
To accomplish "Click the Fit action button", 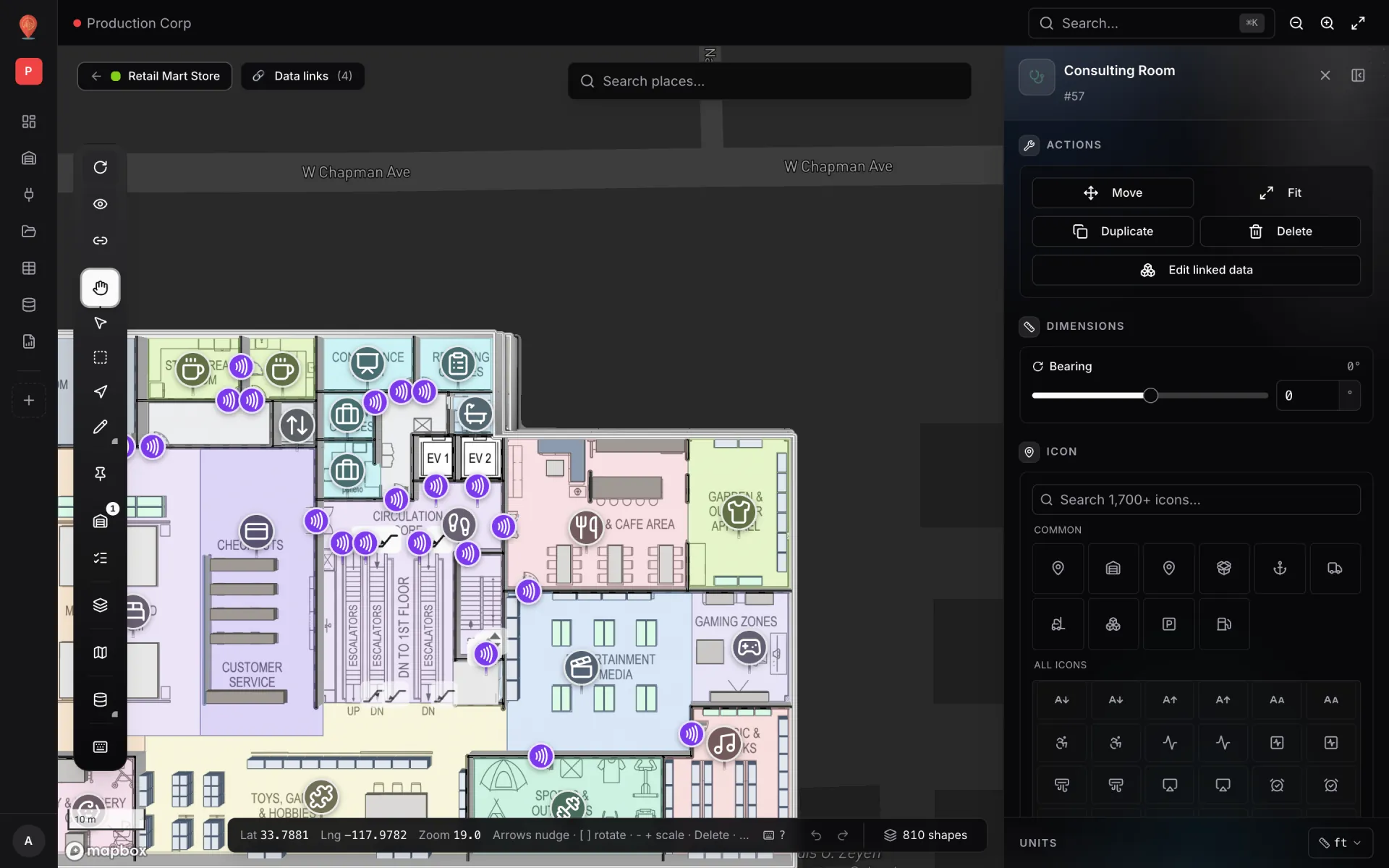I will click(x=1280, y=193).
